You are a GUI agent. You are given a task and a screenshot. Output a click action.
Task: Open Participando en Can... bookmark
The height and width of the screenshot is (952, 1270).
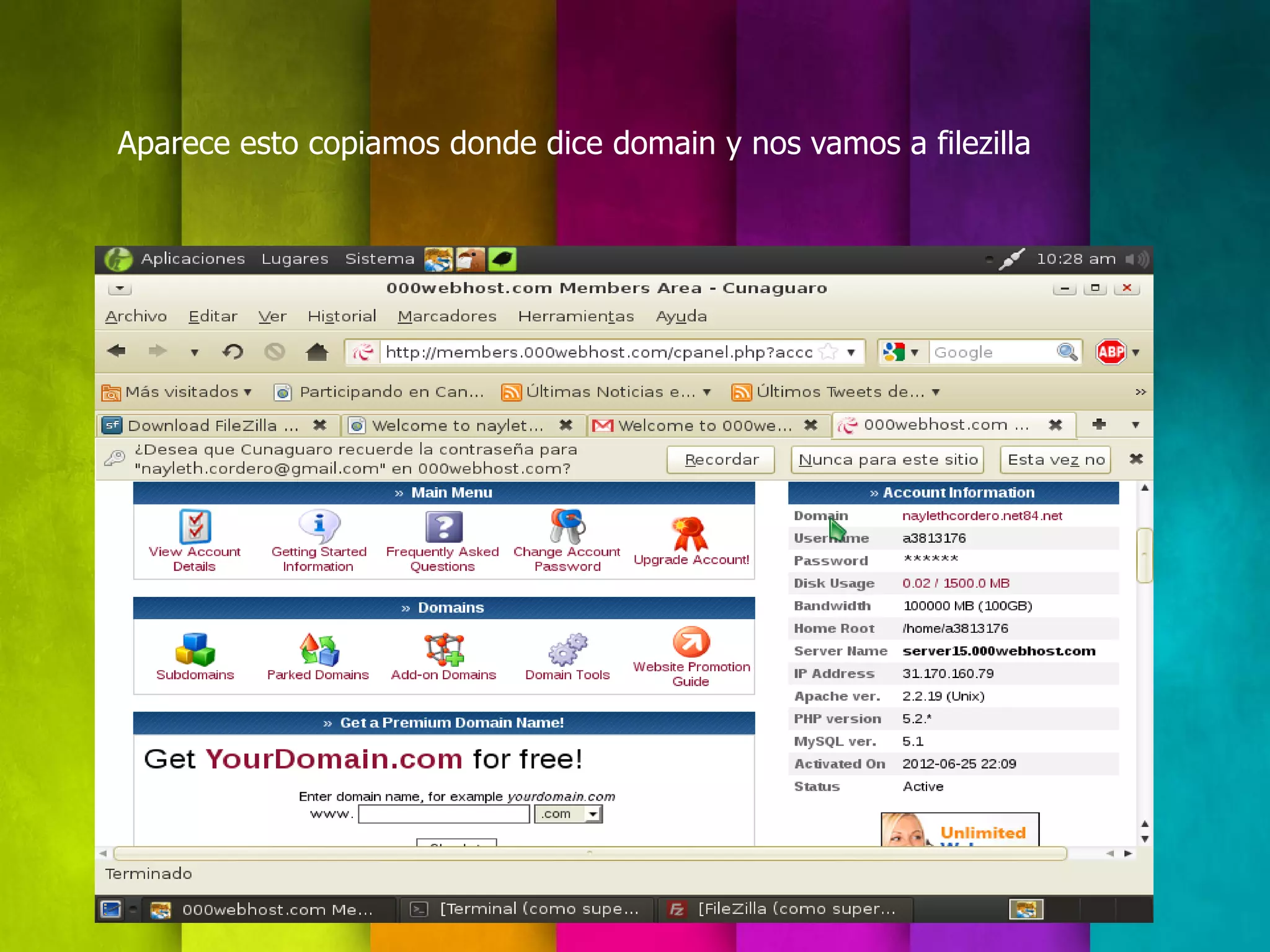pyautogui.click(x=379, y=392)
